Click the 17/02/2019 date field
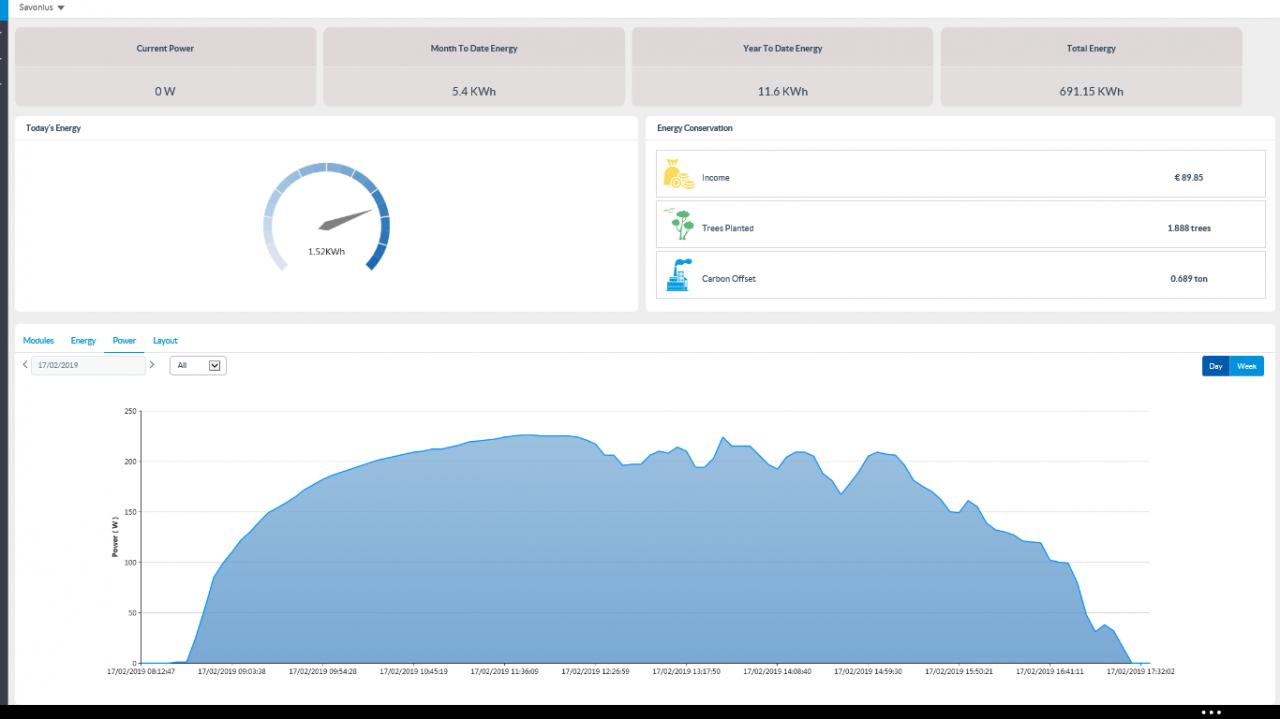Screen dimensions: 1280x719 coord(88,366)
